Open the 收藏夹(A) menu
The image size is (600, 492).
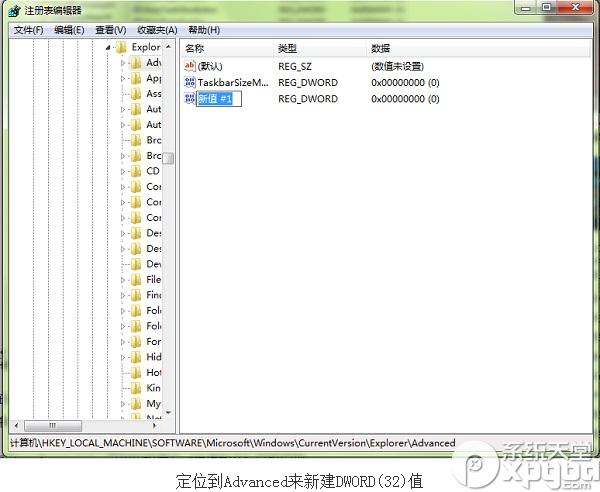pos(156,30)
